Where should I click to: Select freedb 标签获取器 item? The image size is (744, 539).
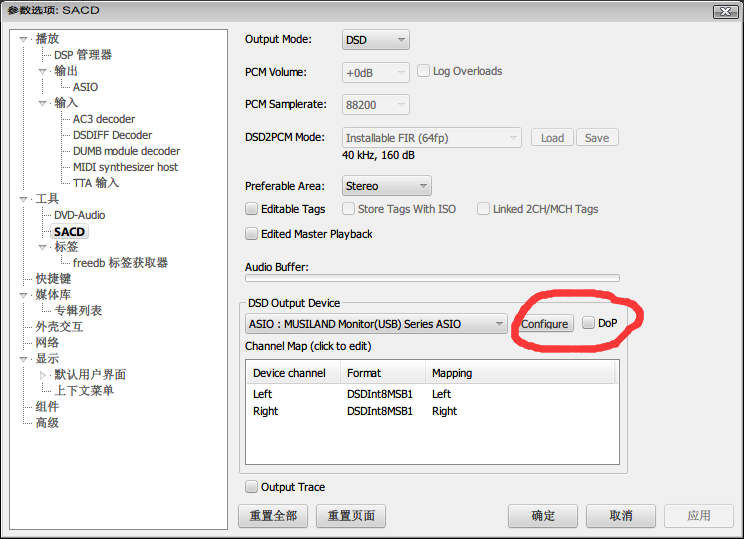click(x=120, y=263)
